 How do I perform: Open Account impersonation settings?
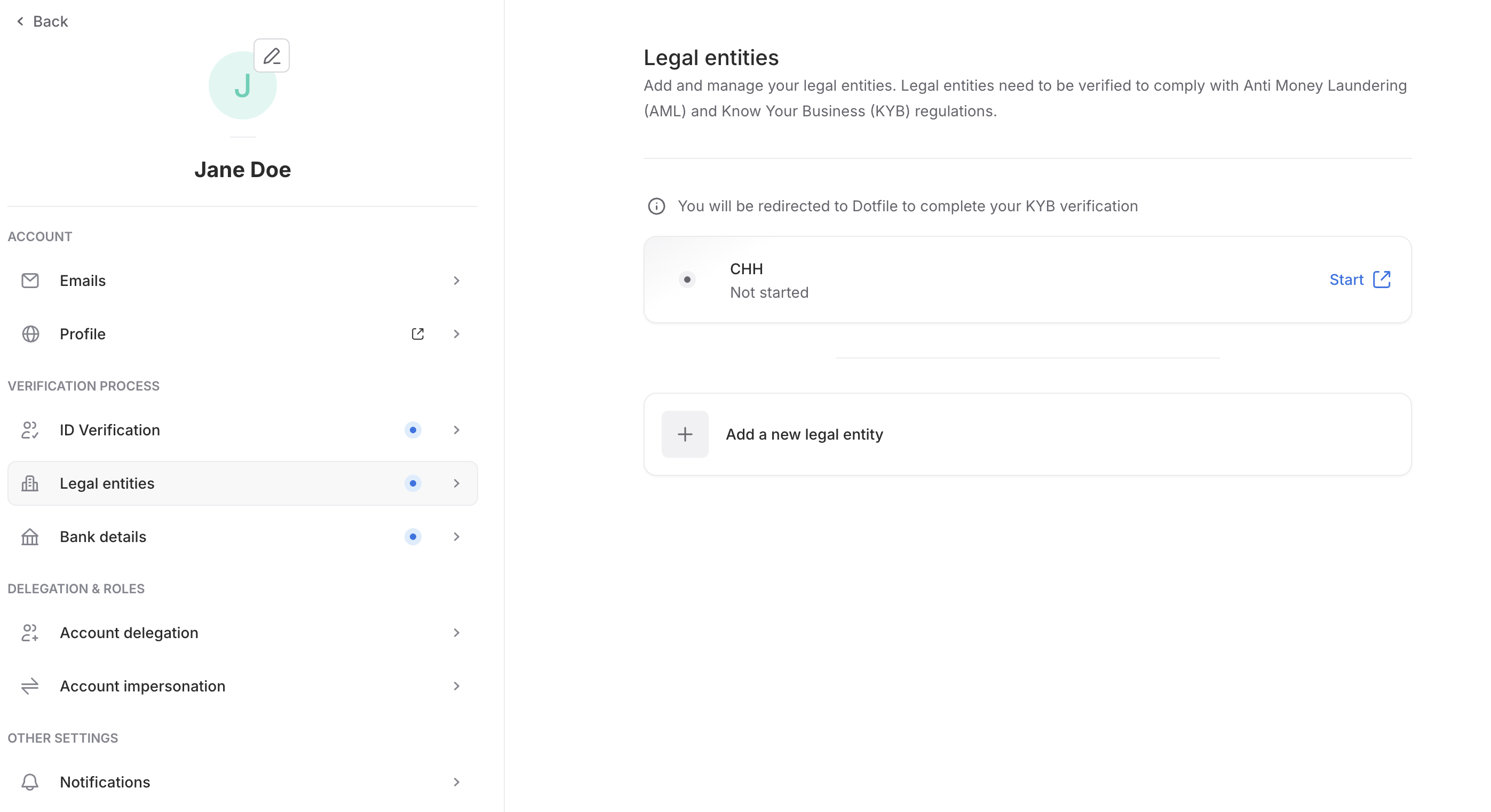242,686
